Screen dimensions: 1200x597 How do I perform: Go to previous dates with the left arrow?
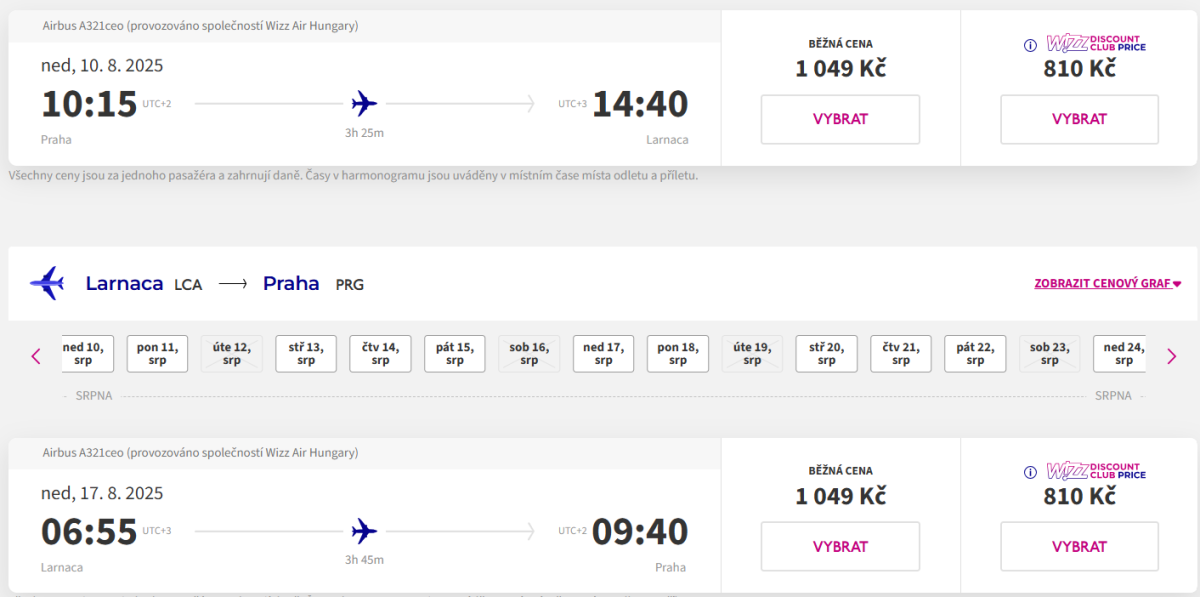(36, 355)
